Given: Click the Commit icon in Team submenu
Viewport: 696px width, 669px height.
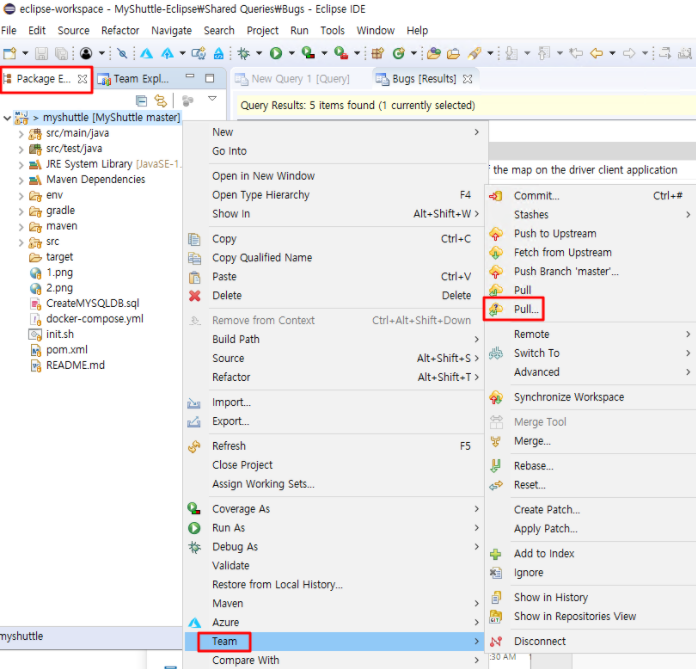Looking at the screenshot, I should (496, 196).
